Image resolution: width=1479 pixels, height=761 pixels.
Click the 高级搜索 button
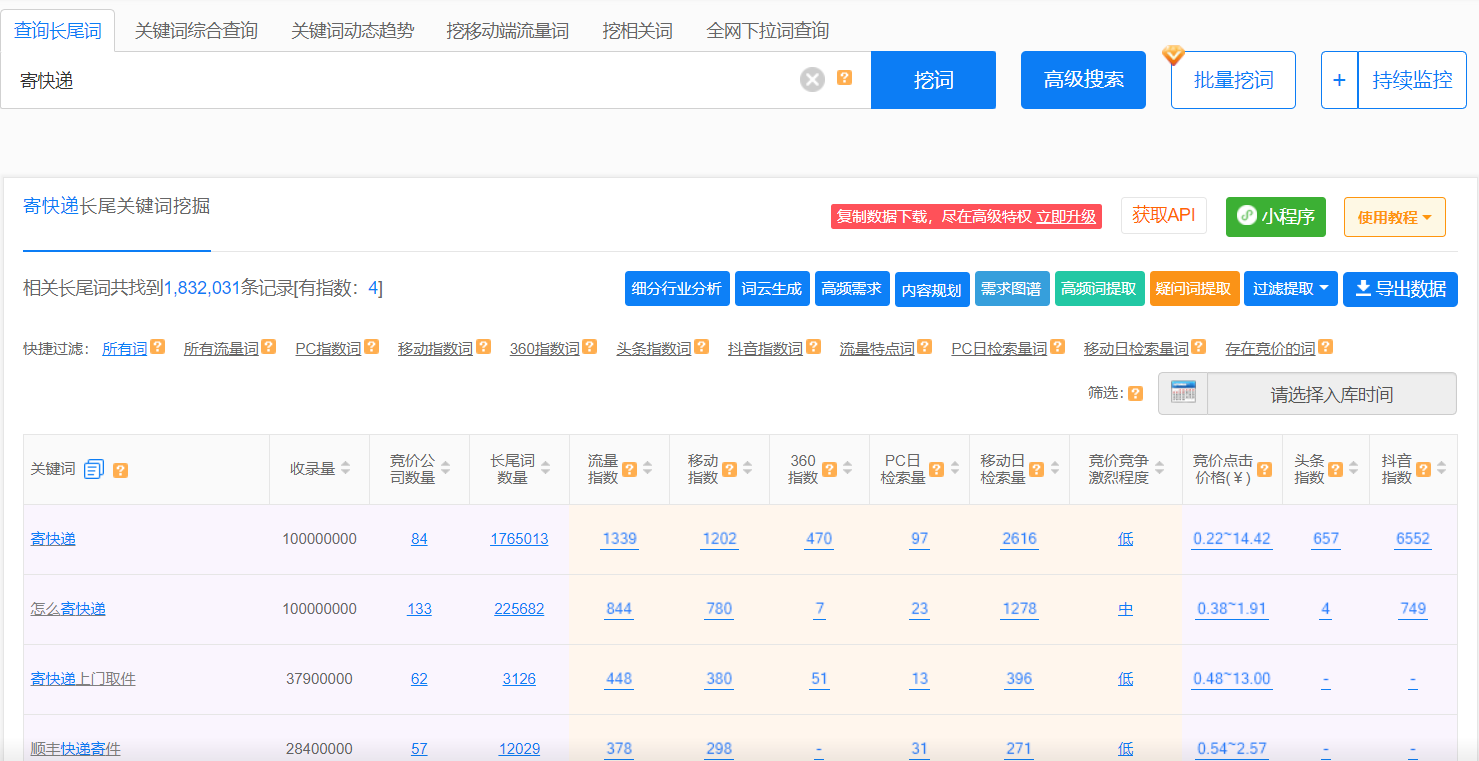[1083, 80]
